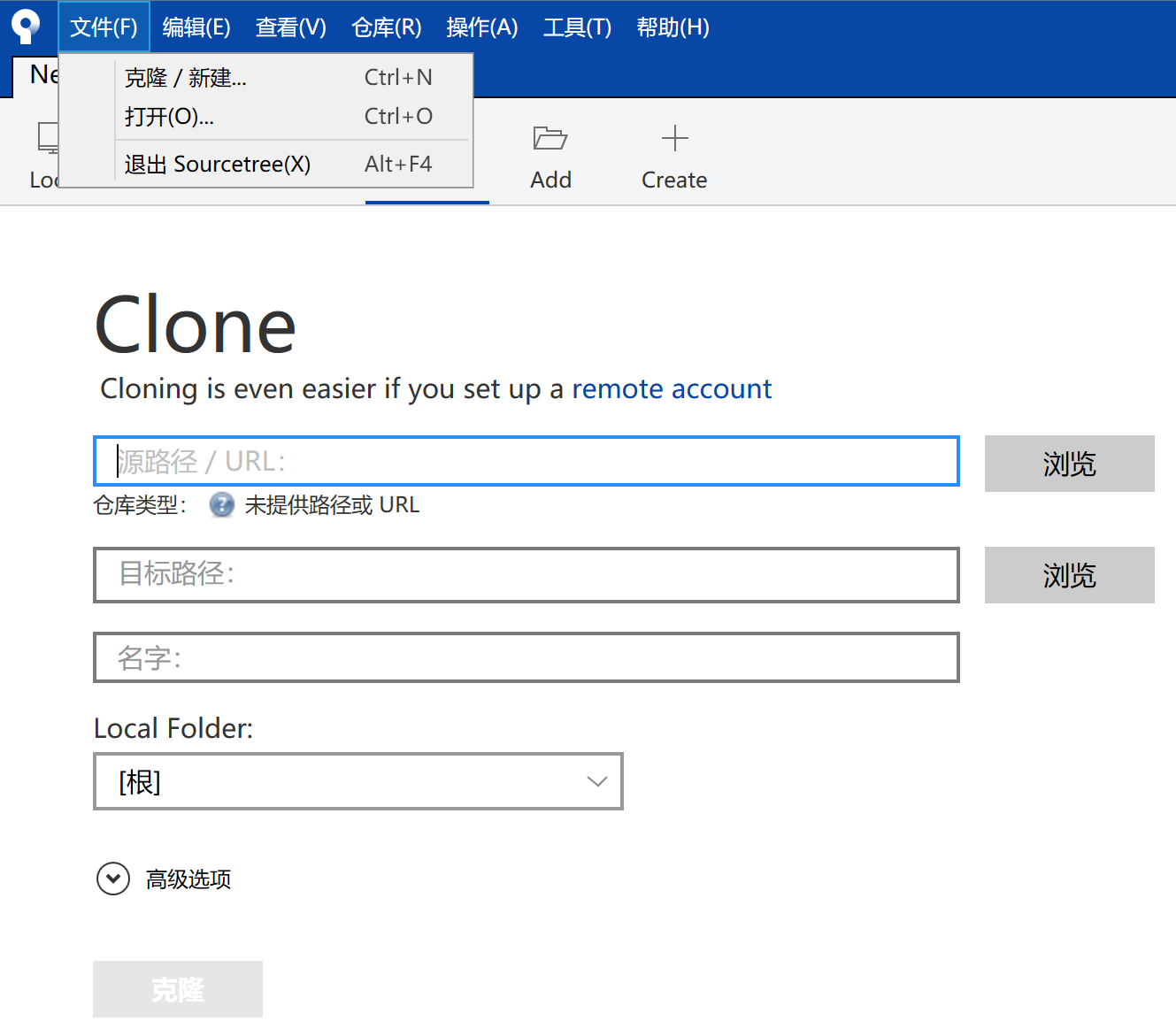Click 浏览 next to source path

pyautogui.click(x=1069, y=464)
